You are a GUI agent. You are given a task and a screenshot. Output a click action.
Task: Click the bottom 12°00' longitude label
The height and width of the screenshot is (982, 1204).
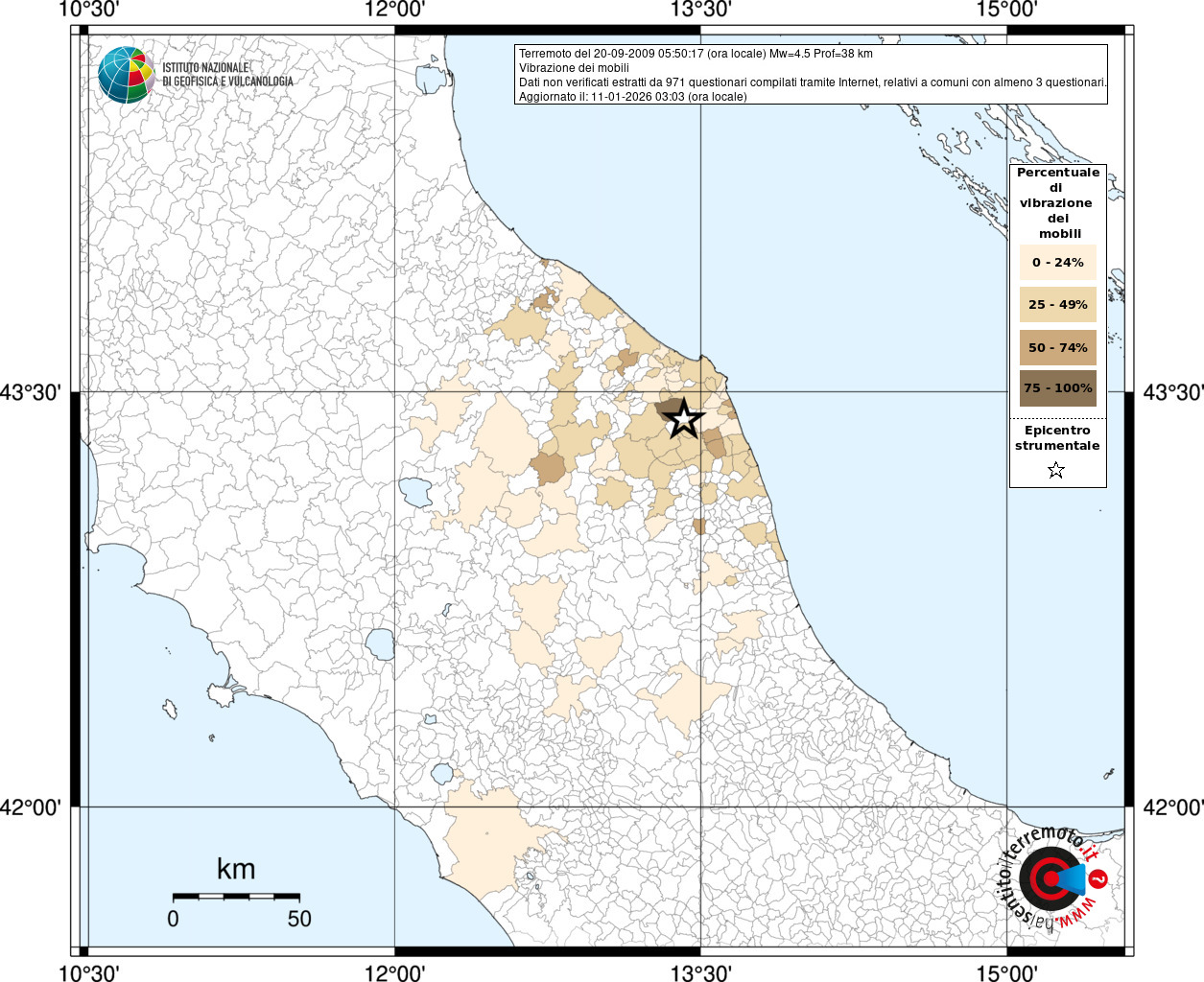(x=394, y=973)
